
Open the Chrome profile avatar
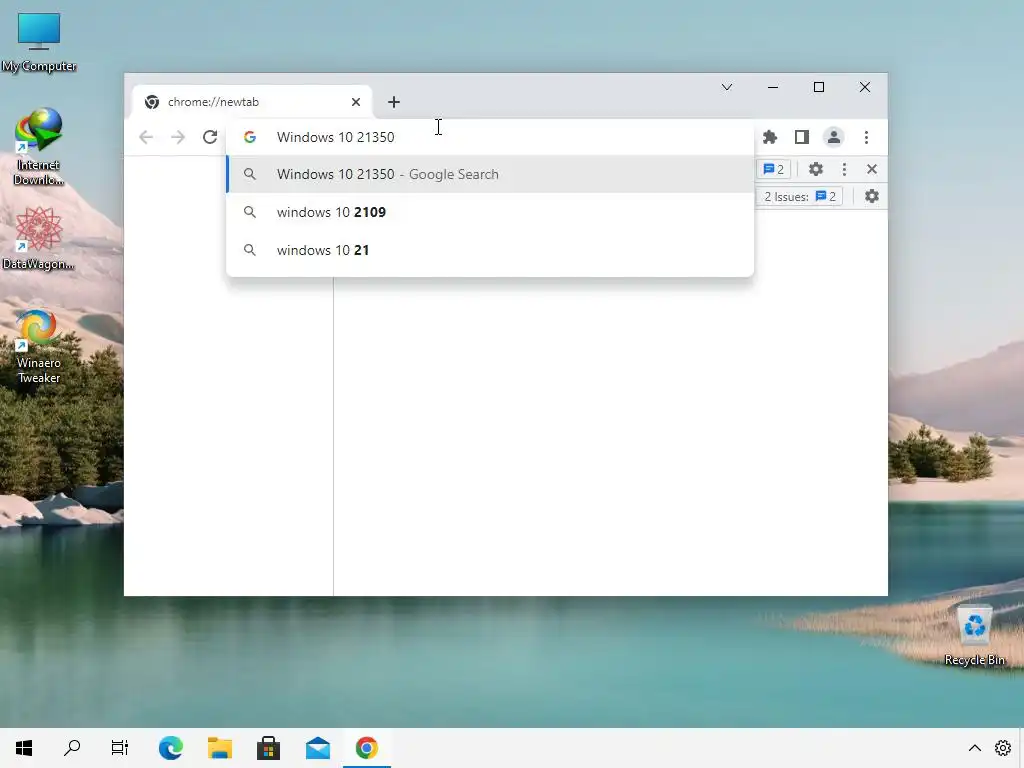(x=834, y=137)
